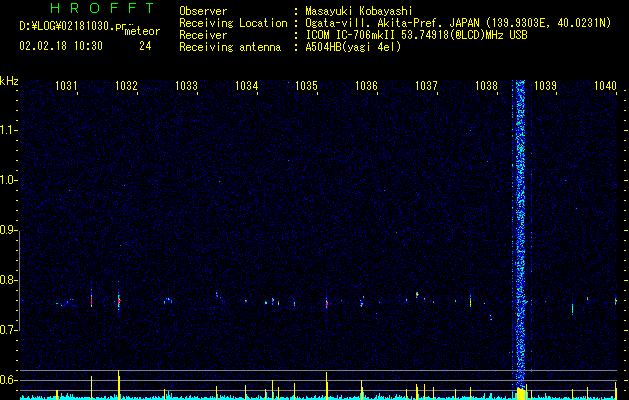
Task: Select antenna value A504HB(yagi 4el)
Action: tap(353, 47)
